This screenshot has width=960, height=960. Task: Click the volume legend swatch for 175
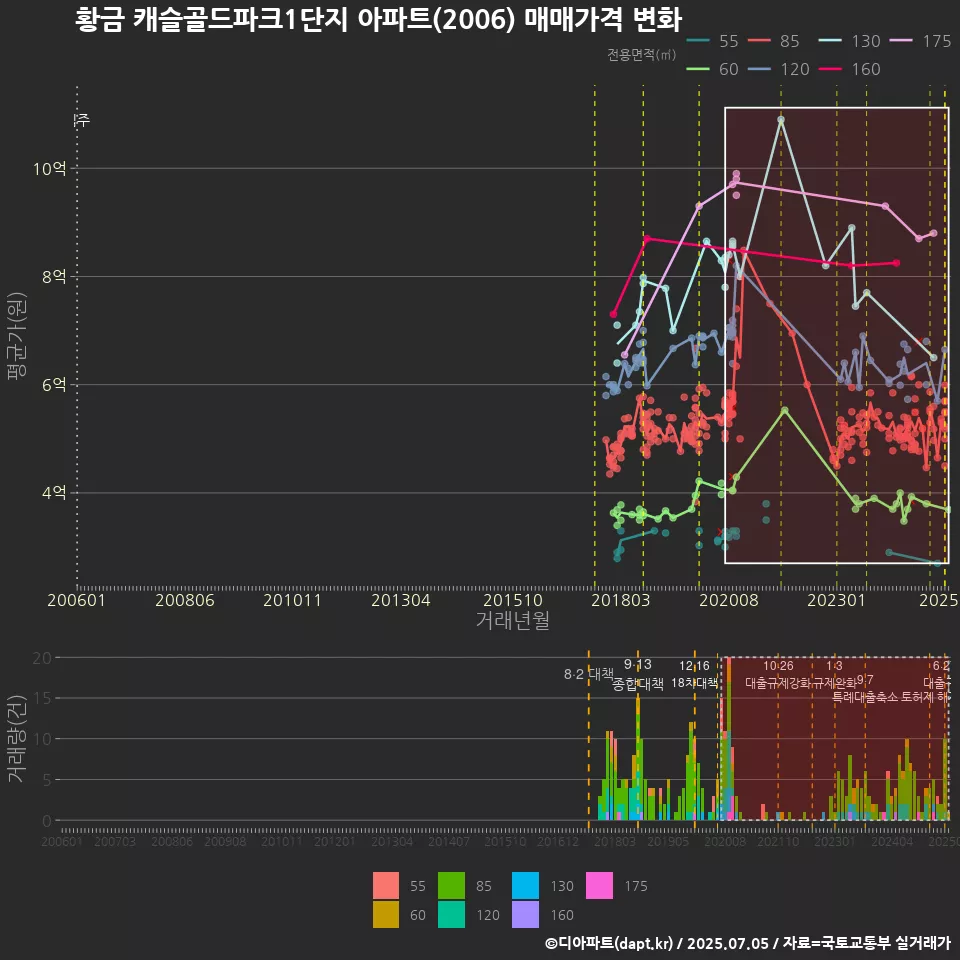tap(599, 885)
